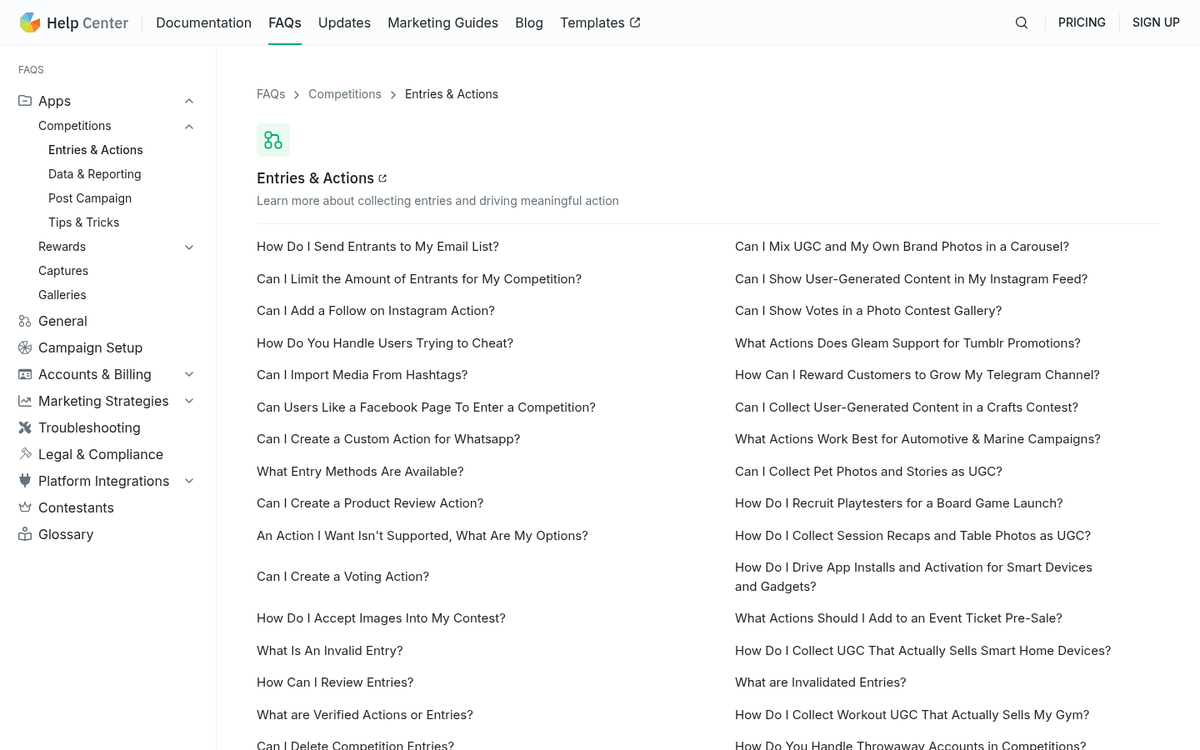Click the search magnifier icon
Viewport: 1200px width, 750px height.
[x=1021, y=23]
